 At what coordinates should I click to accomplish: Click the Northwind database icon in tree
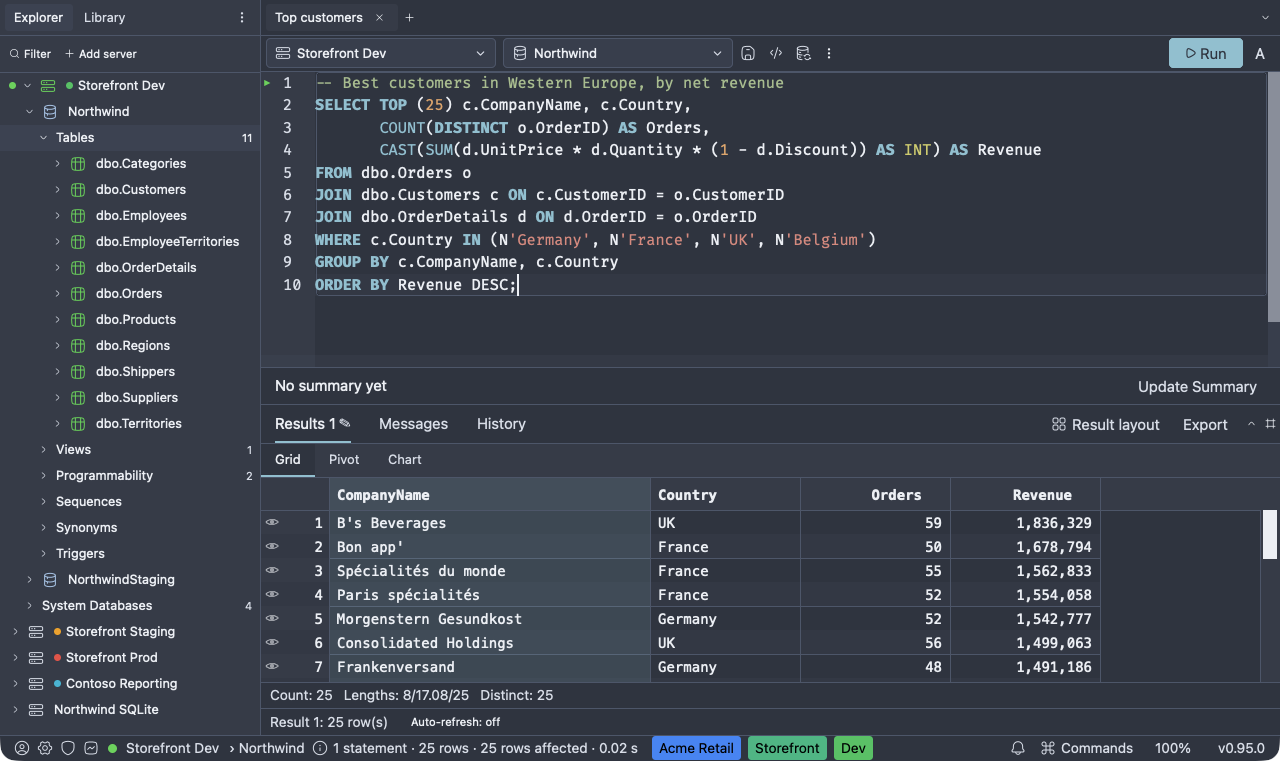tap(50, 112)
